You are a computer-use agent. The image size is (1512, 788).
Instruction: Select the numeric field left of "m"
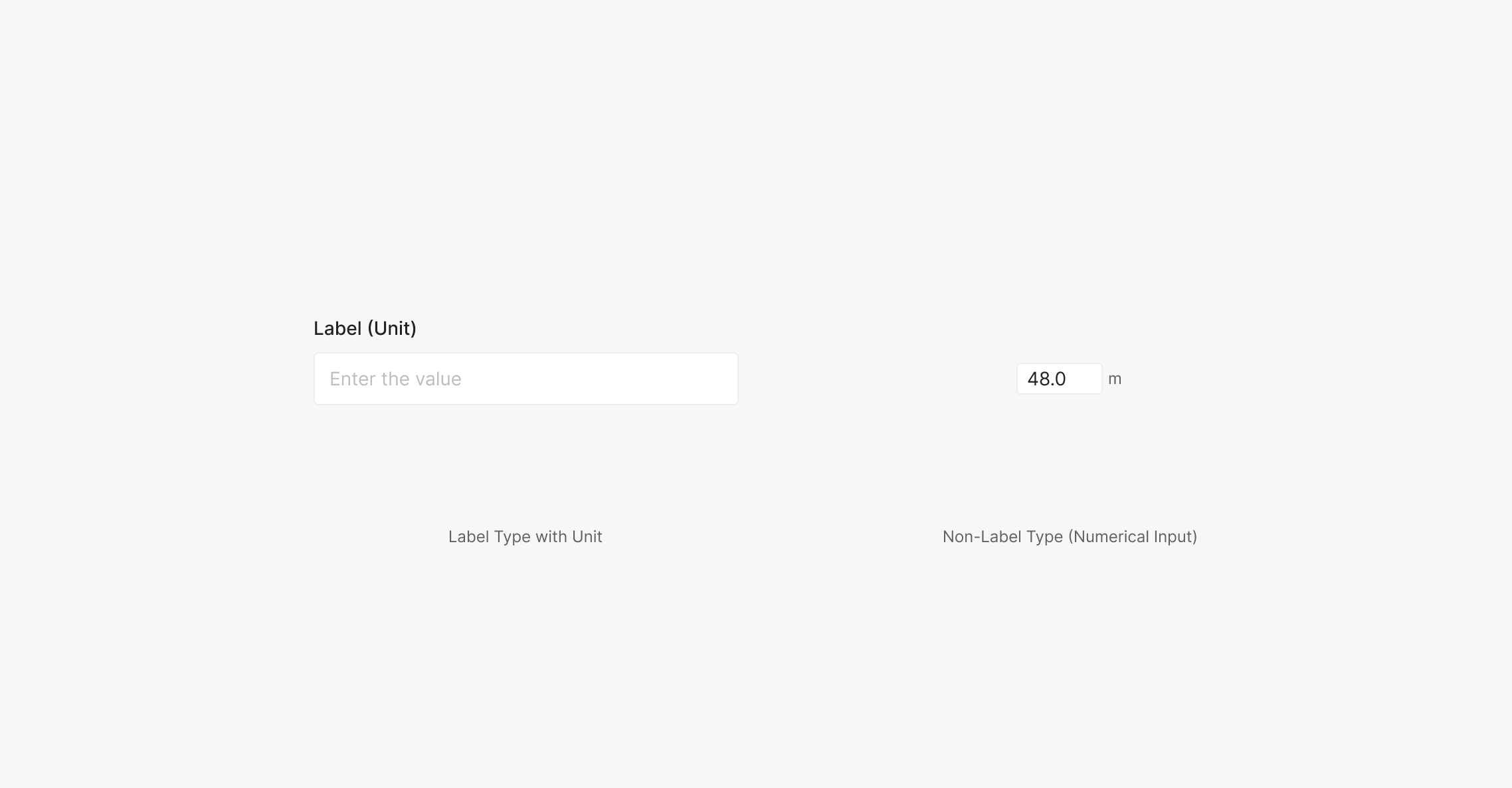tap(1059, 379)
